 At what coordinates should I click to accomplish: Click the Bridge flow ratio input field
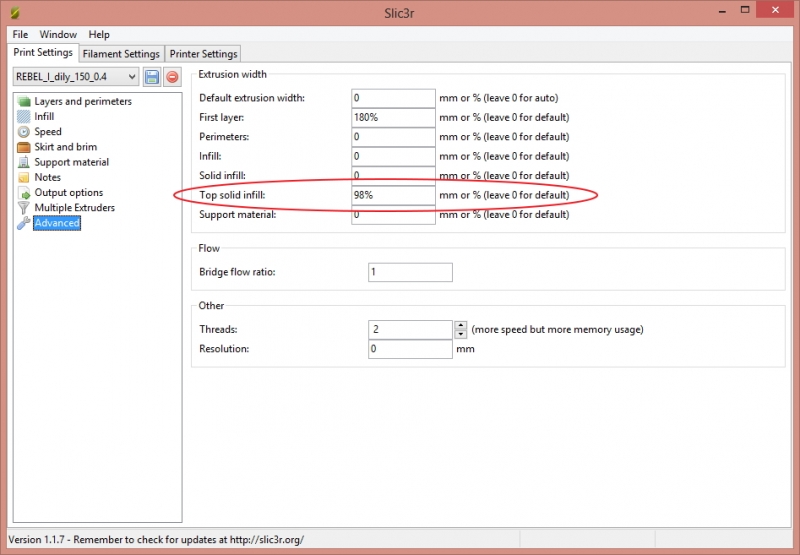click(410, 272)
